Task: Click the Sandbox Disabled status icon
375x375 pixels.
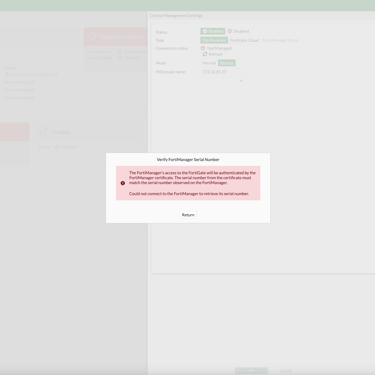Action: 57,147
